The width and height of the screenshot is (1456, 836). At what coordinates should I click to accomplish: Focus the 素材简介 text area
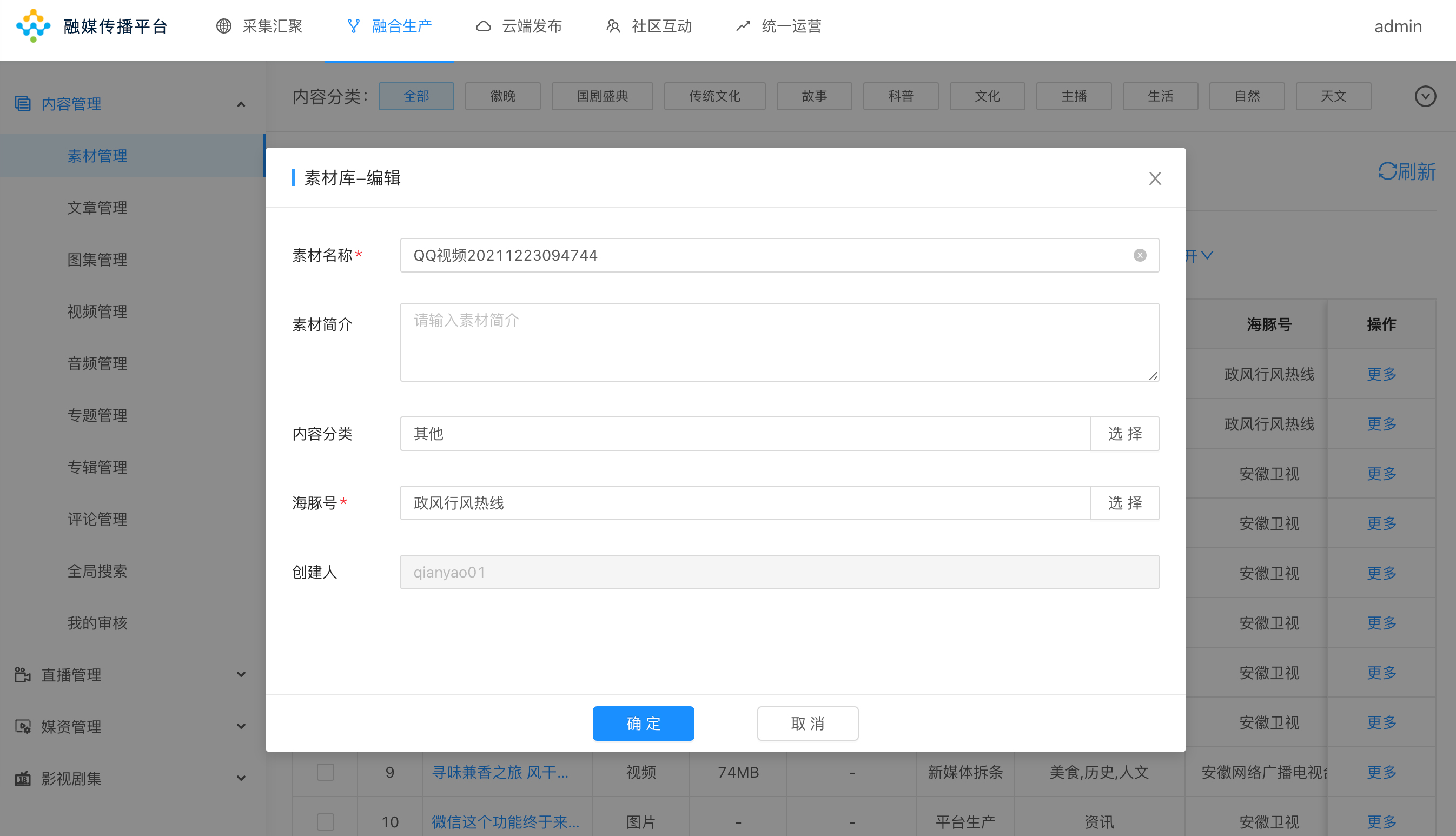tap(780, 342)
